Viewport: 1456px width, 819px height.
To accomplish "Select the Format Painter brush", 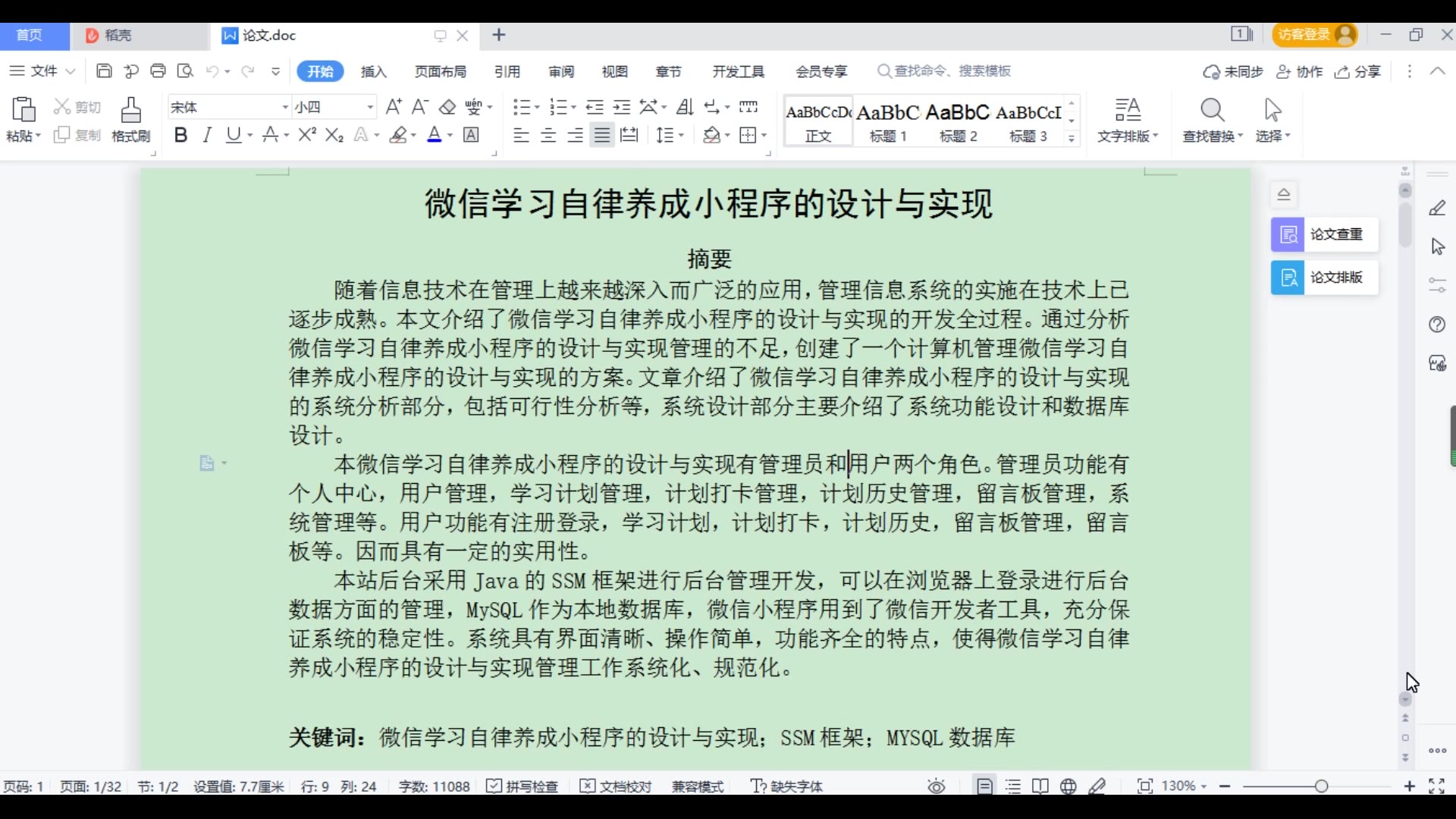I will [131, 110].
